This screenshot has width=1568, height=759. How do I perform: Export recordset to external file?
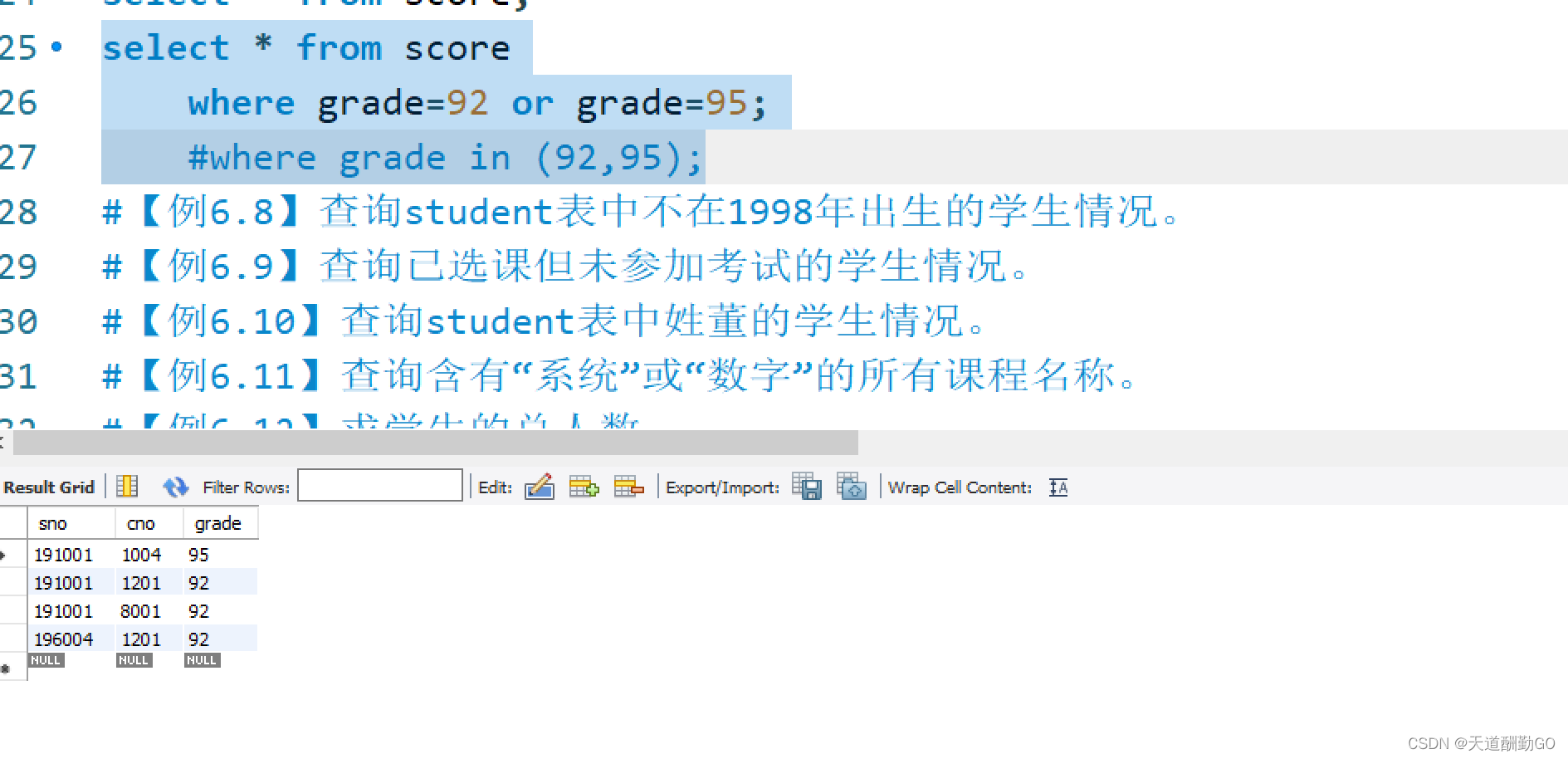pos(807,486)
